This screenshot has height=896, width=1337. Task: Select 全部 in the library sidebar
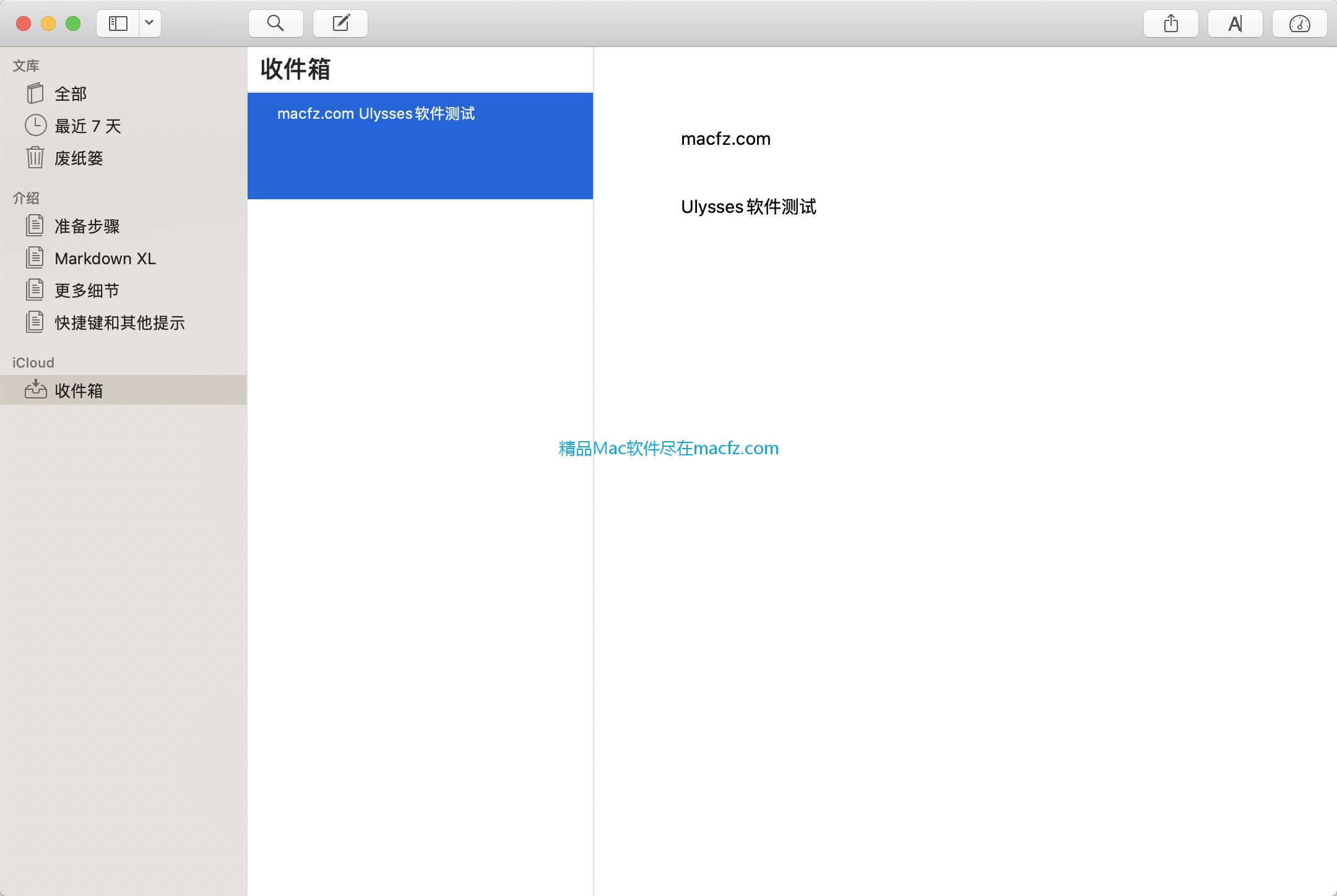point(71,93)
